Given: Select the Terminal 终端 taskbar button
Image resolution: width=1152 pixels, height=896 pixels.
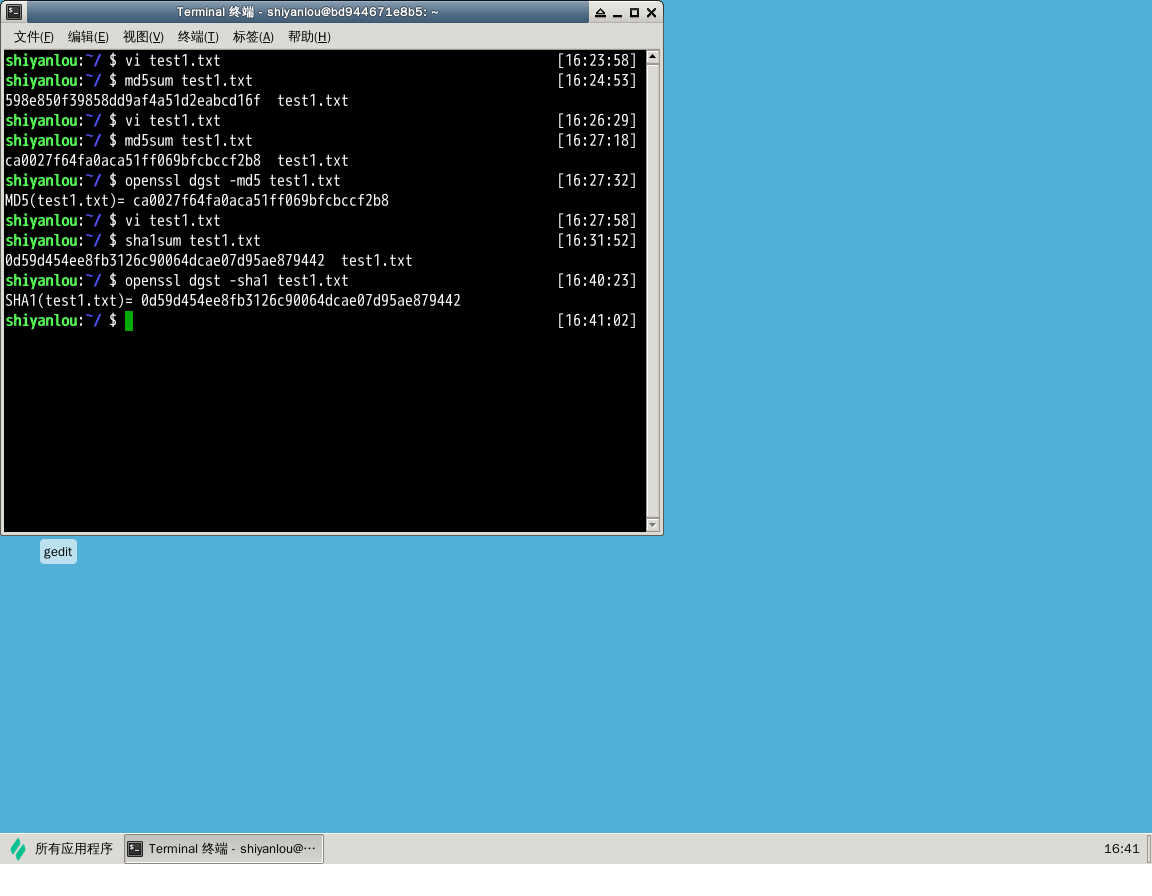Looking at the screenshot, I should coord(224,849).
